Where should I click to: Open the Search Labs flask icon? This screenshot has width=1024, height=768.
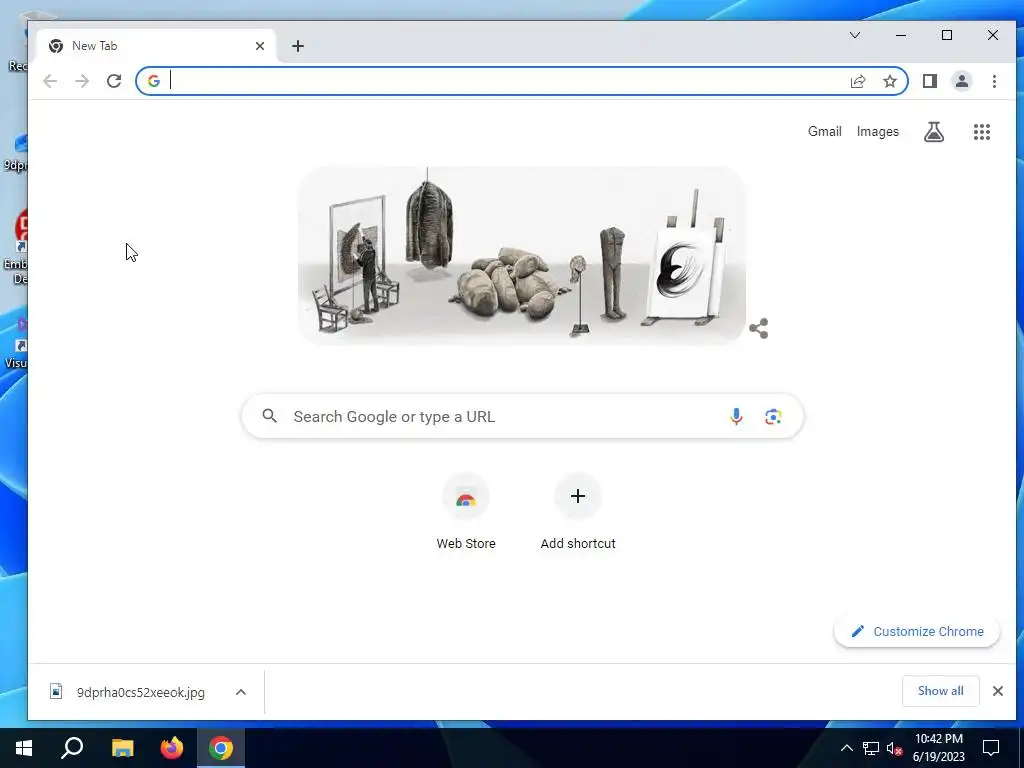[x=934, y=132]
